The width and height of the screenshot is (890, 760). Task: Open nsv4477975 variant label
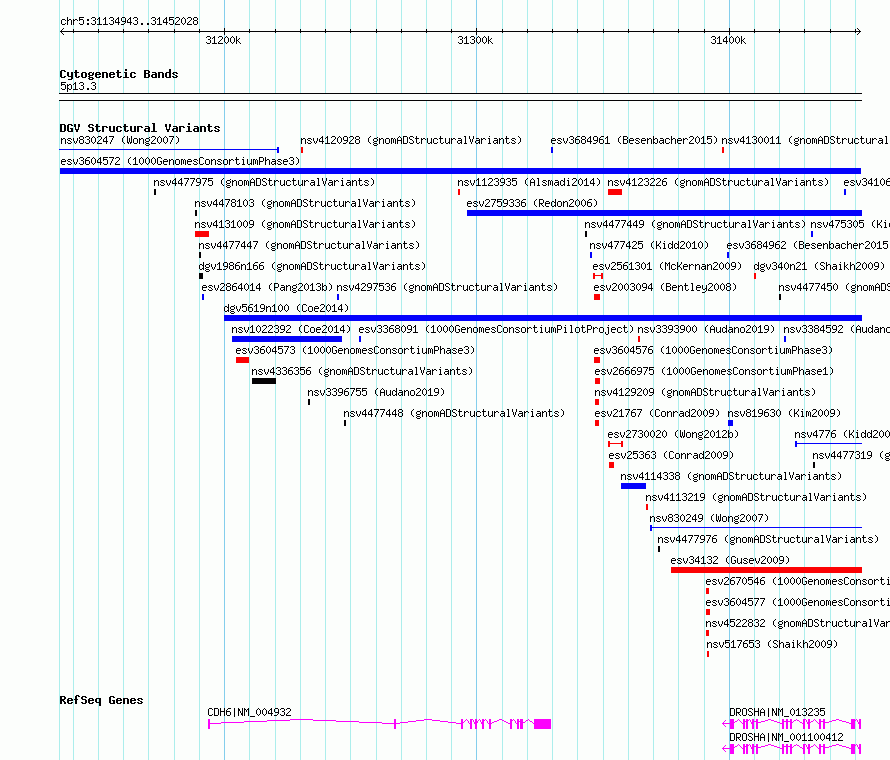tap(264, 182)
